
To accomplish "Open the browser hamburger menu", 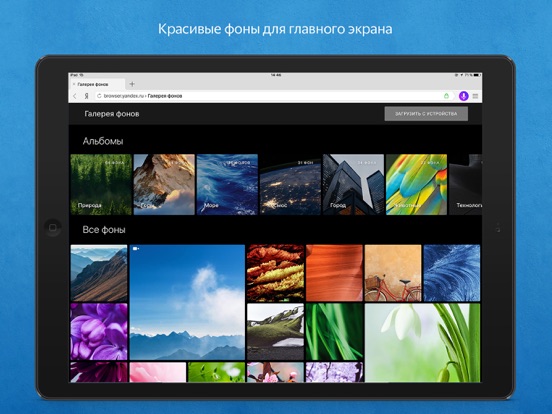I will pyautogui.click(x=475, y=96).
